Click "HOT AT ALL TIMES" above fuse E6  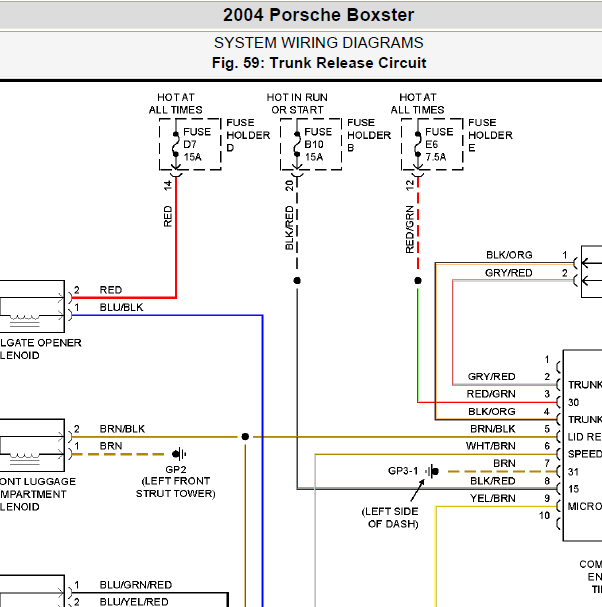pyautogui.click(x=417, y=104)
